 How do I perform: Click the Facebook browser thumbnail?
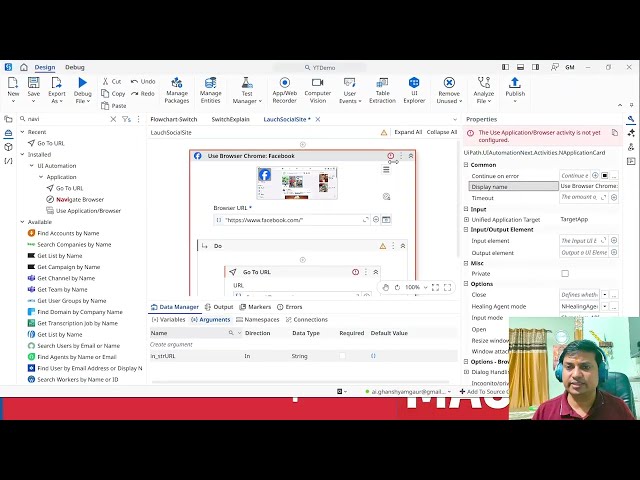(297, 183)
